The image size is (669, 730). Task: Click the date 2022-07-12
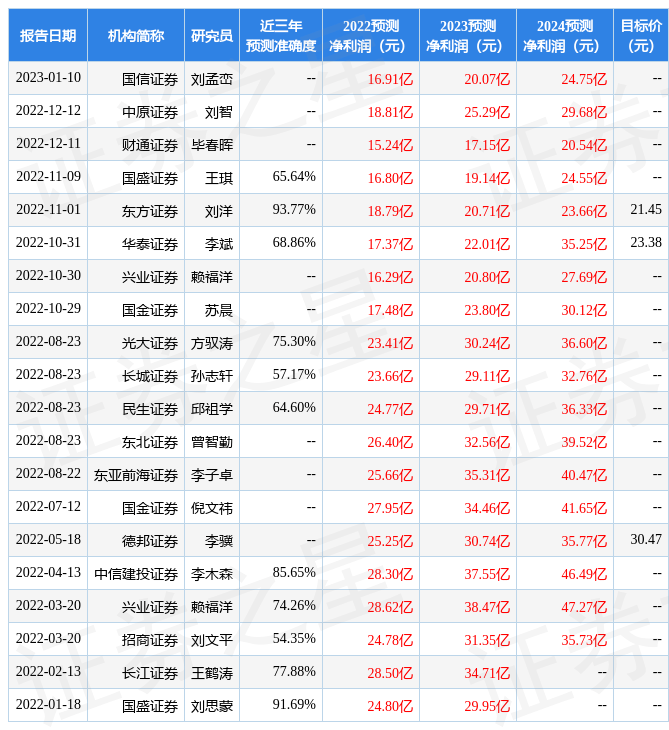[x=48, y=507]
